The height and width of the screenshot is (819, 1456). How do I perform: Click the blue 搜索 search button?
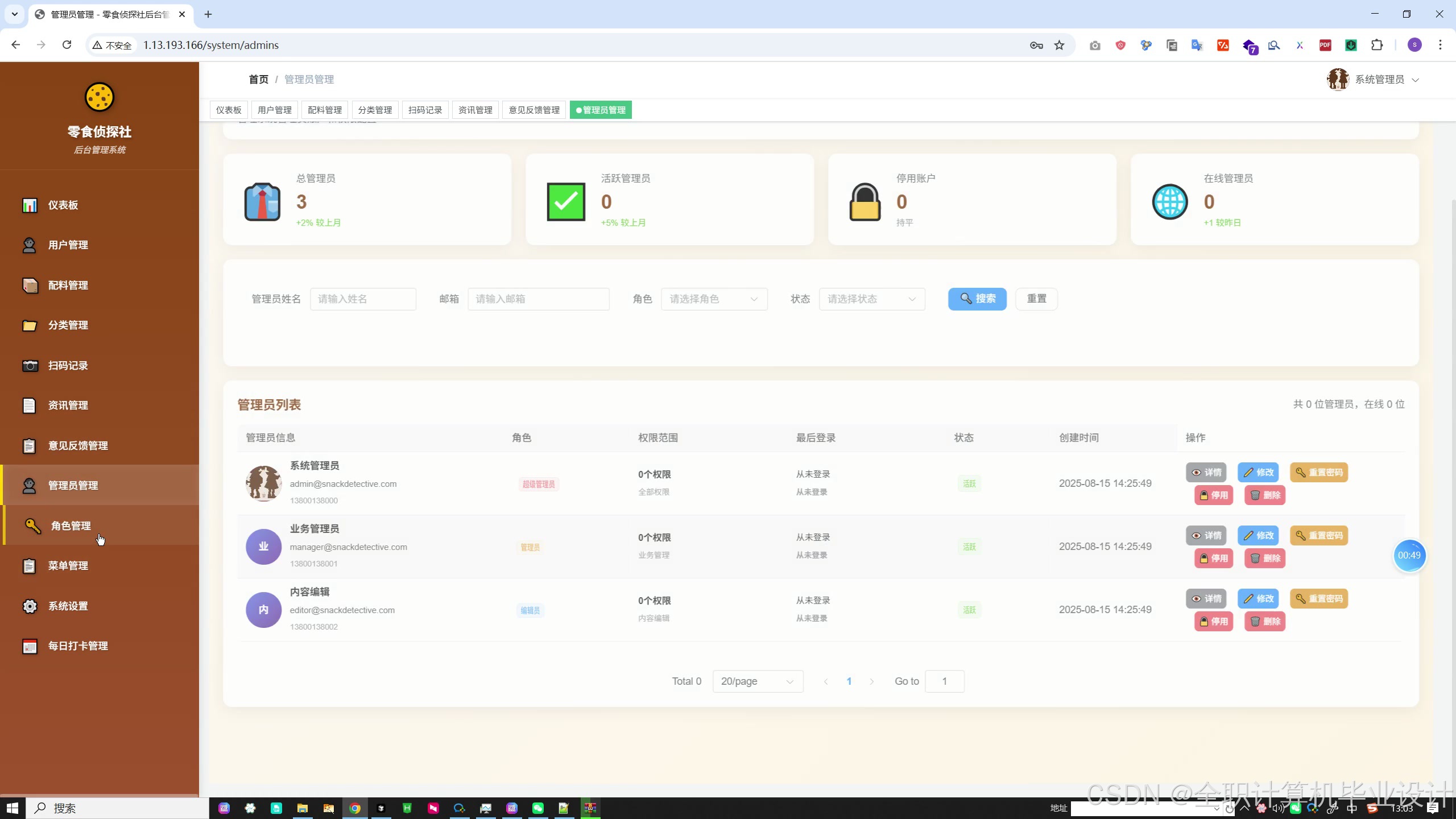pos(977,299)
